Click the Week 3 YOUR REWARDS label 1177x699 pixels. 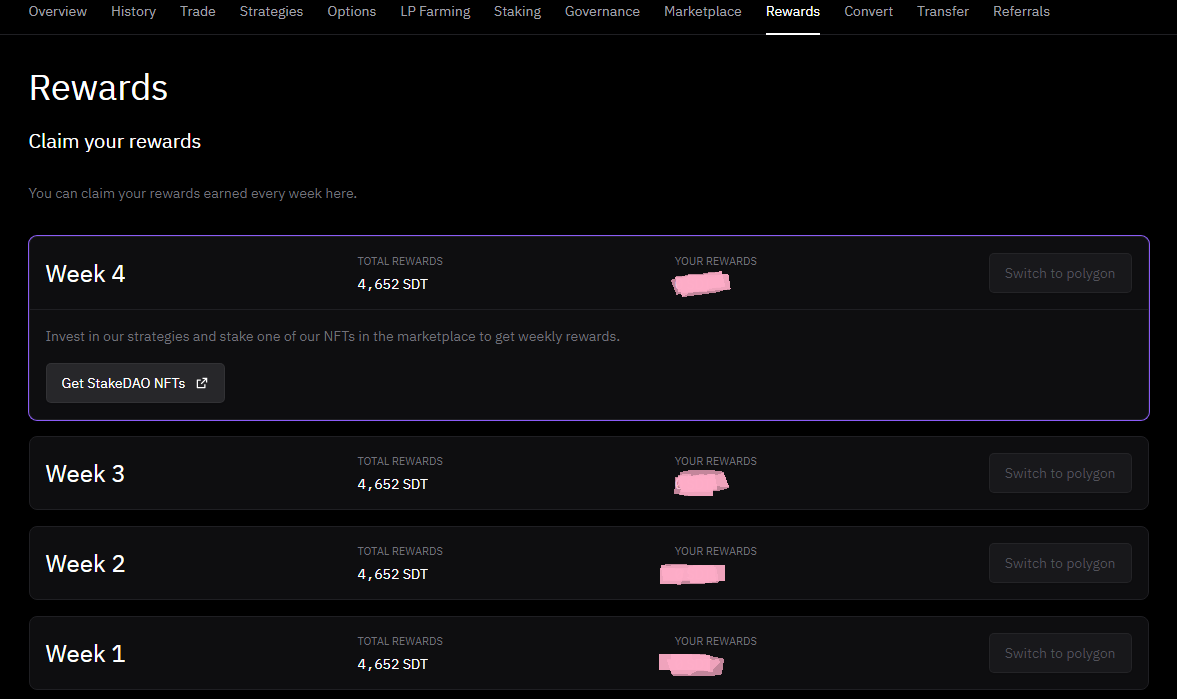point(715,461)
